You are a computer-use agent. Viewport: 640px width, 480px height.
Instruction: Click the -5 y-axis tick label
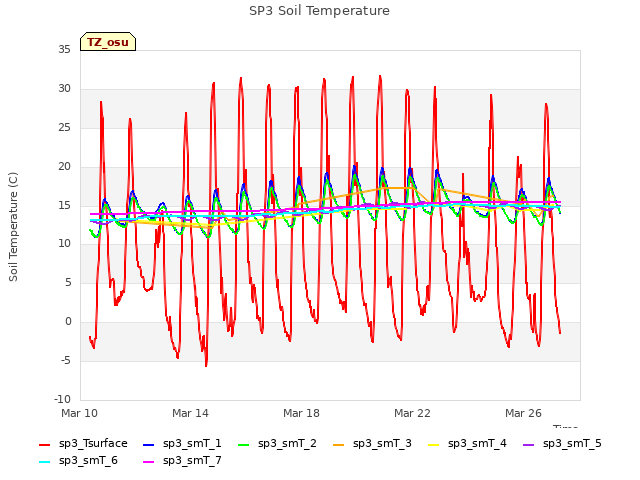(66, 361)
